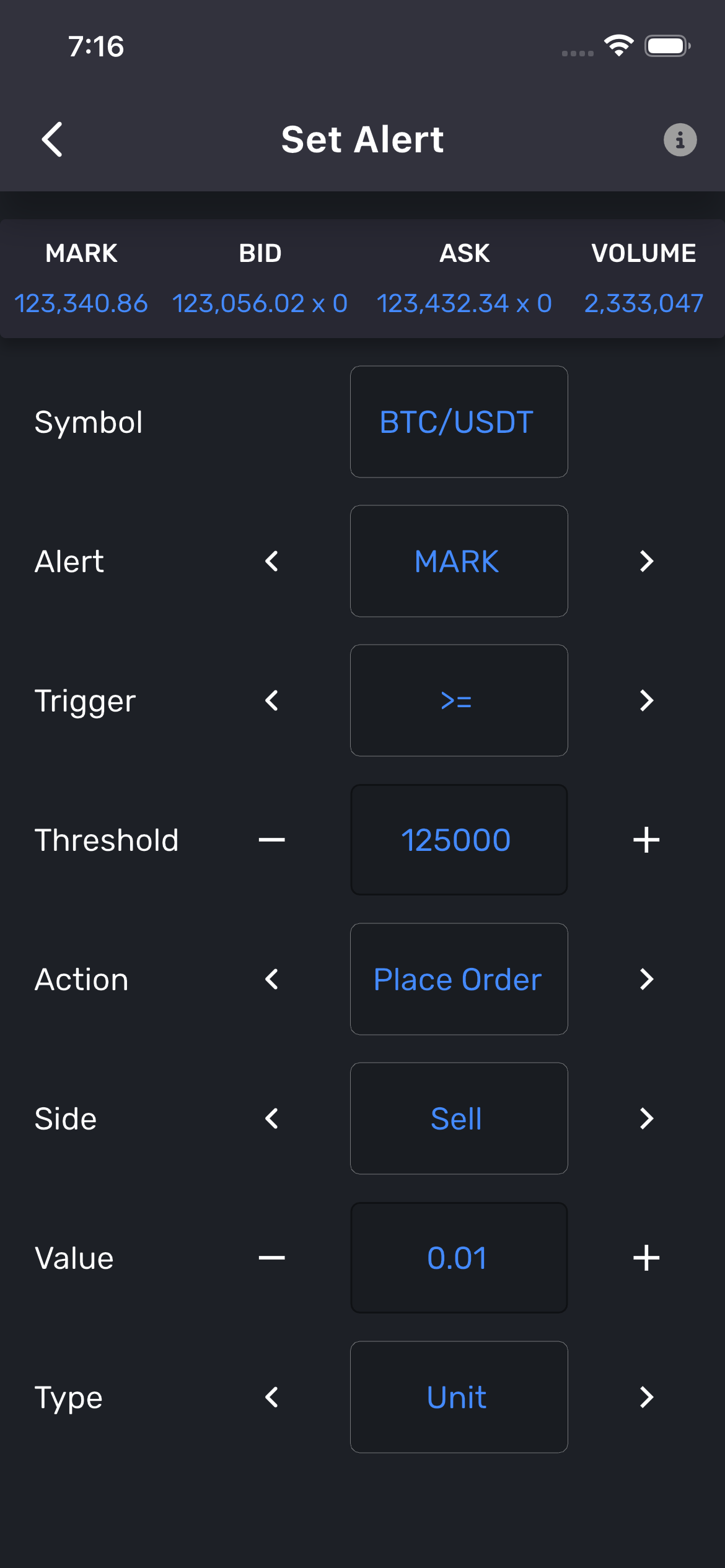Viewport: 725px width, 1568px height.
Task: Open the info icon in header
Action: coord(680,140)
